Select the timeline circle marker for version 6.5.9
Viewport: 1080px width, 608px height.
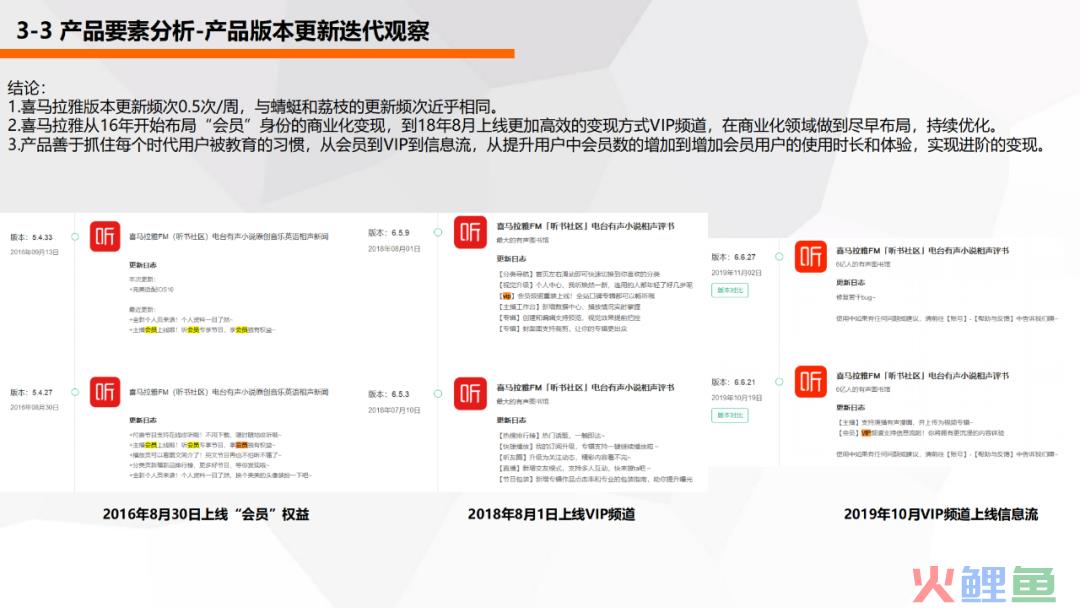(438, 233)
